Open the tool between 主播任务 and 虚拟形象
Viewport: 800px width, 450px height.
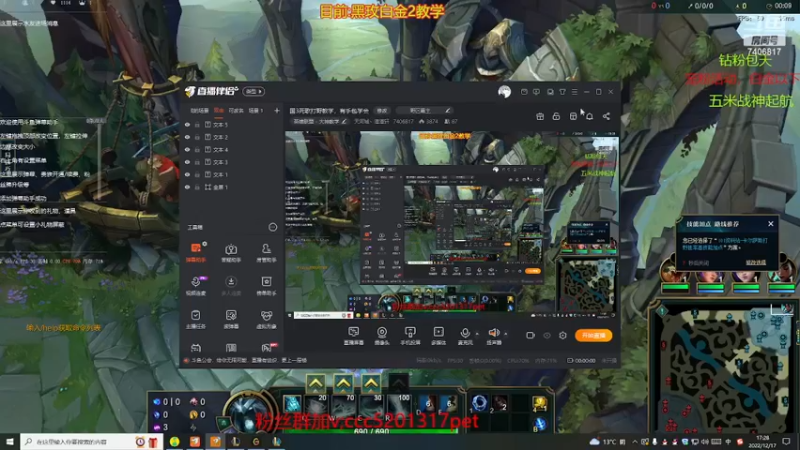231,319
